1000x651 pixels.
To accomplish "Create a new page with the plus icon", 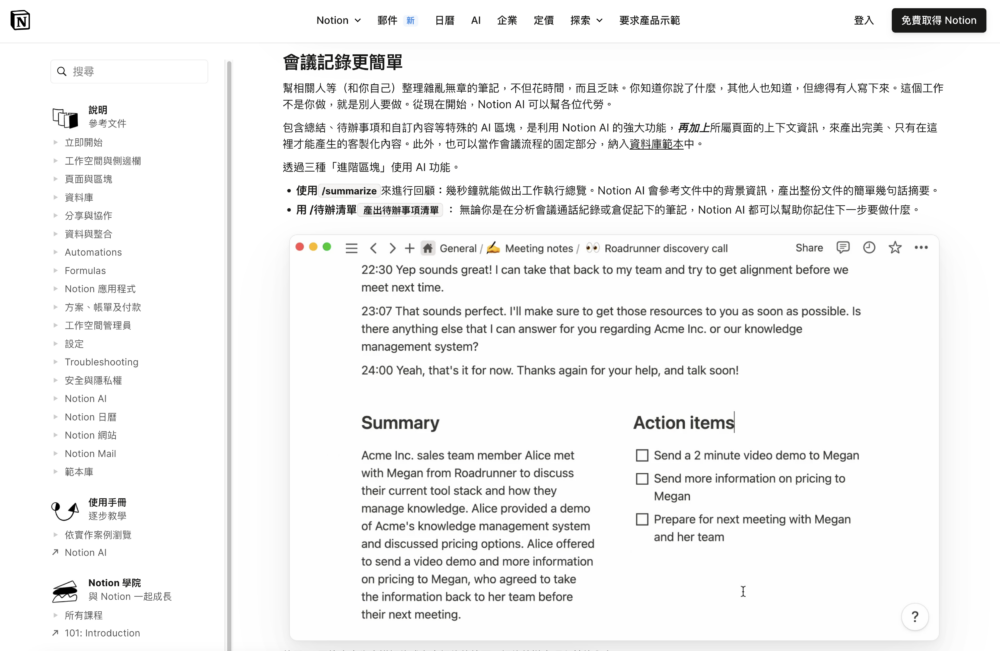I will (x=409, y=248).
